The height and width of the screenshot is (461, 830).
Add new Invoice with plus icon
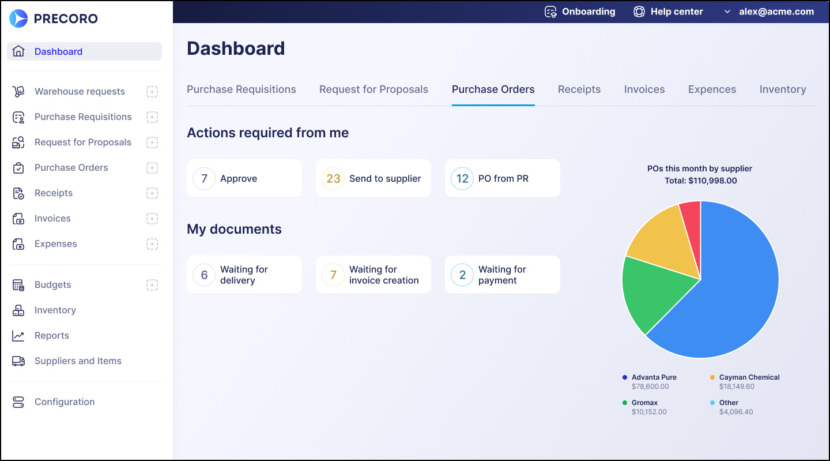[152, 219]
